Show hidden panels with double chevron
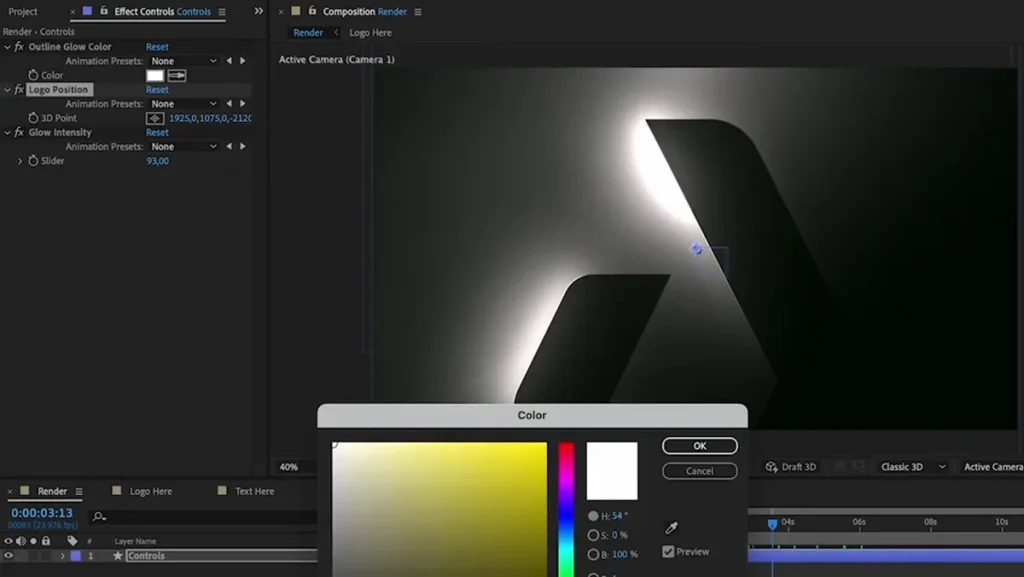Viewport: 1024px width, 577px height. coord(259,11)
